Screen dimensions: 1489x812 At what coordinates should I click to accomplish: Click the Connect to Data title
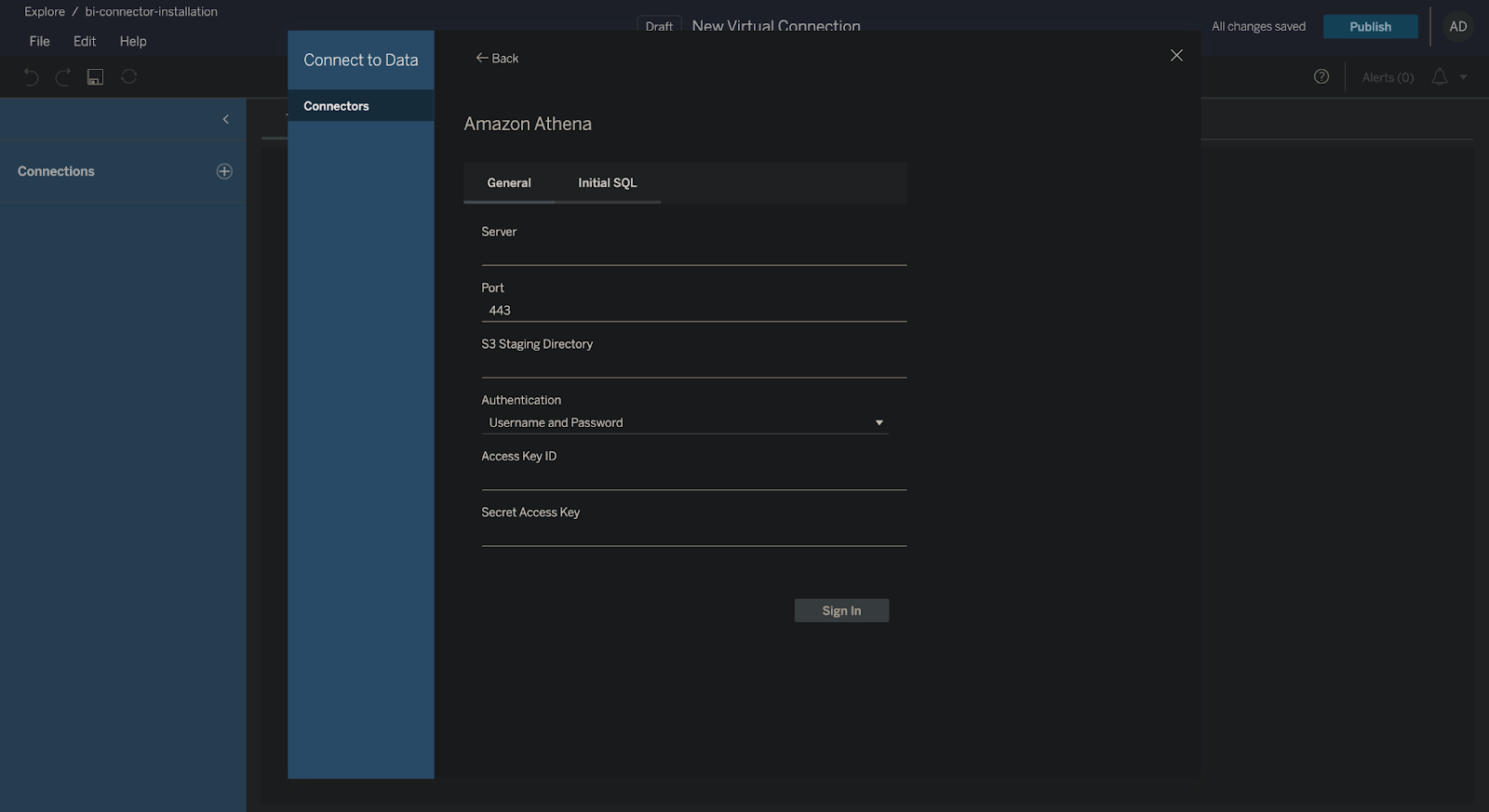361,60
